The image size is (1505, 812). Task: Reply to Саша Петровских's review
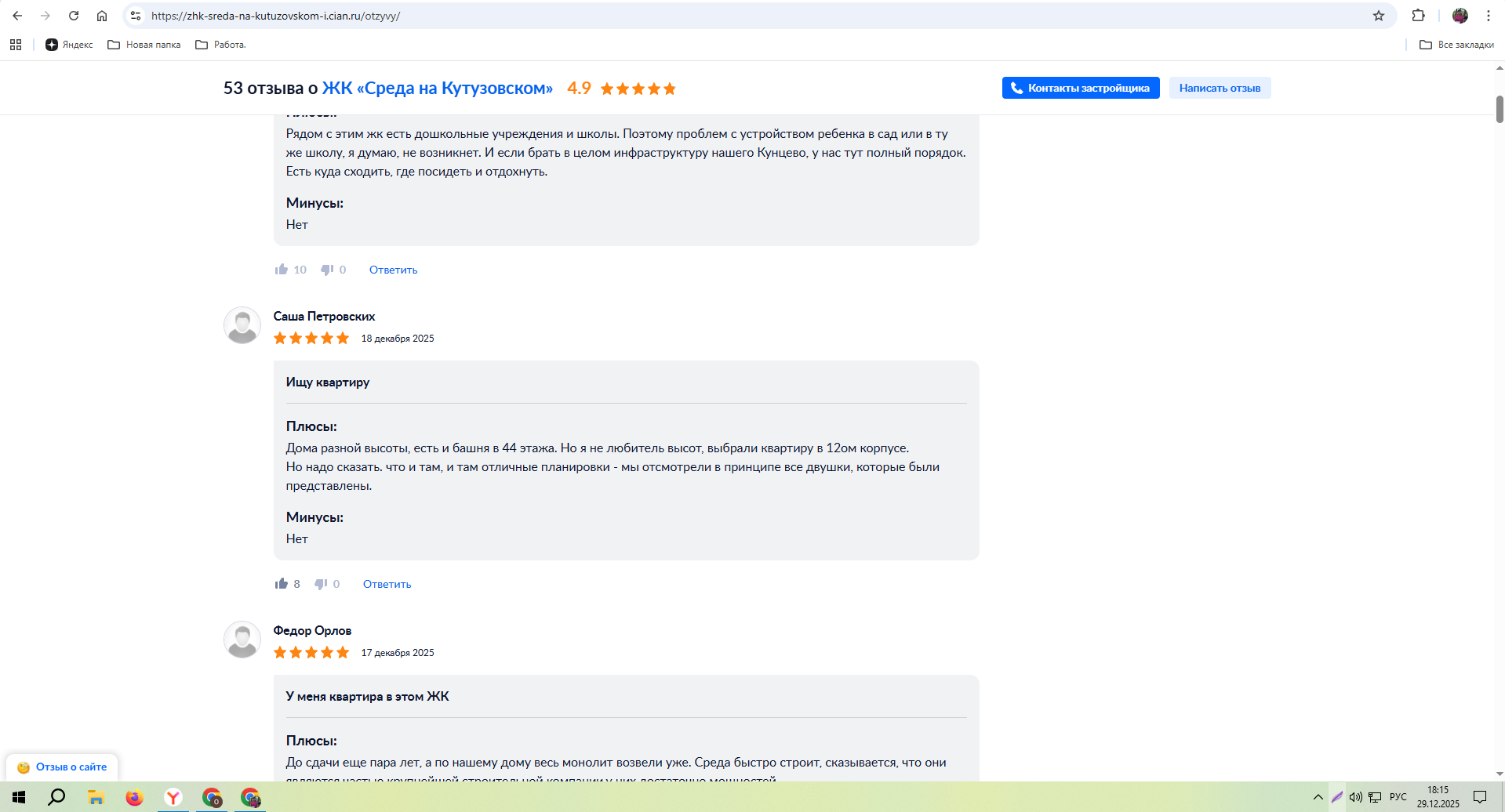pos(387,584)
